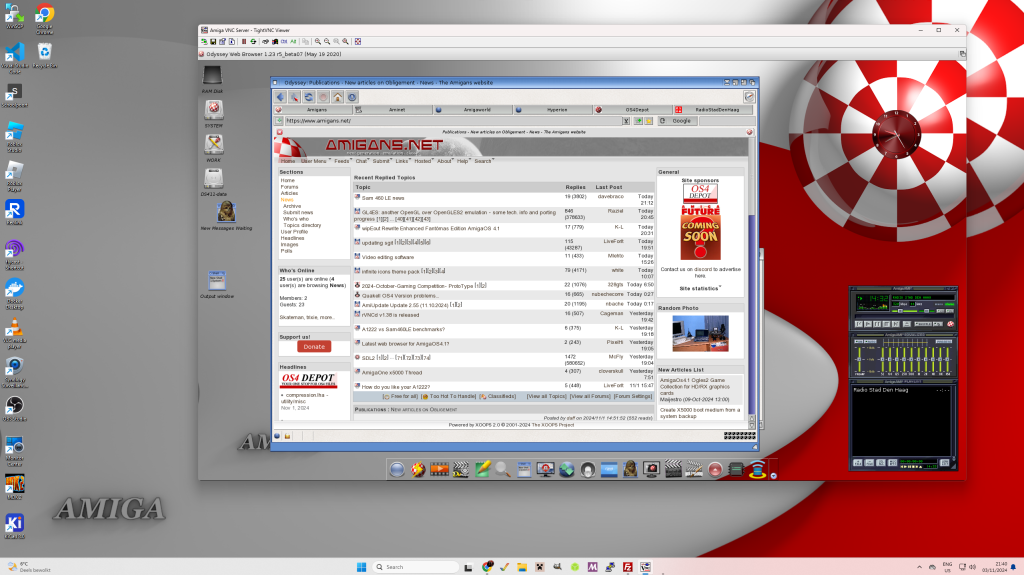Viewport: 1024px width, 575px height.
Task: Launch the magnifying glass dock icon
Action: 503,469
